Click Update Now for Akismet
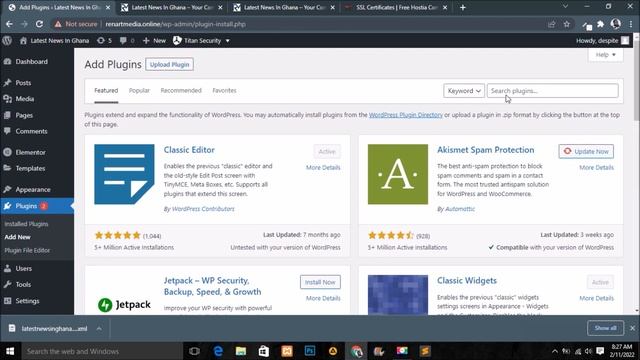640x360 pixels. [x=586, y=151]
